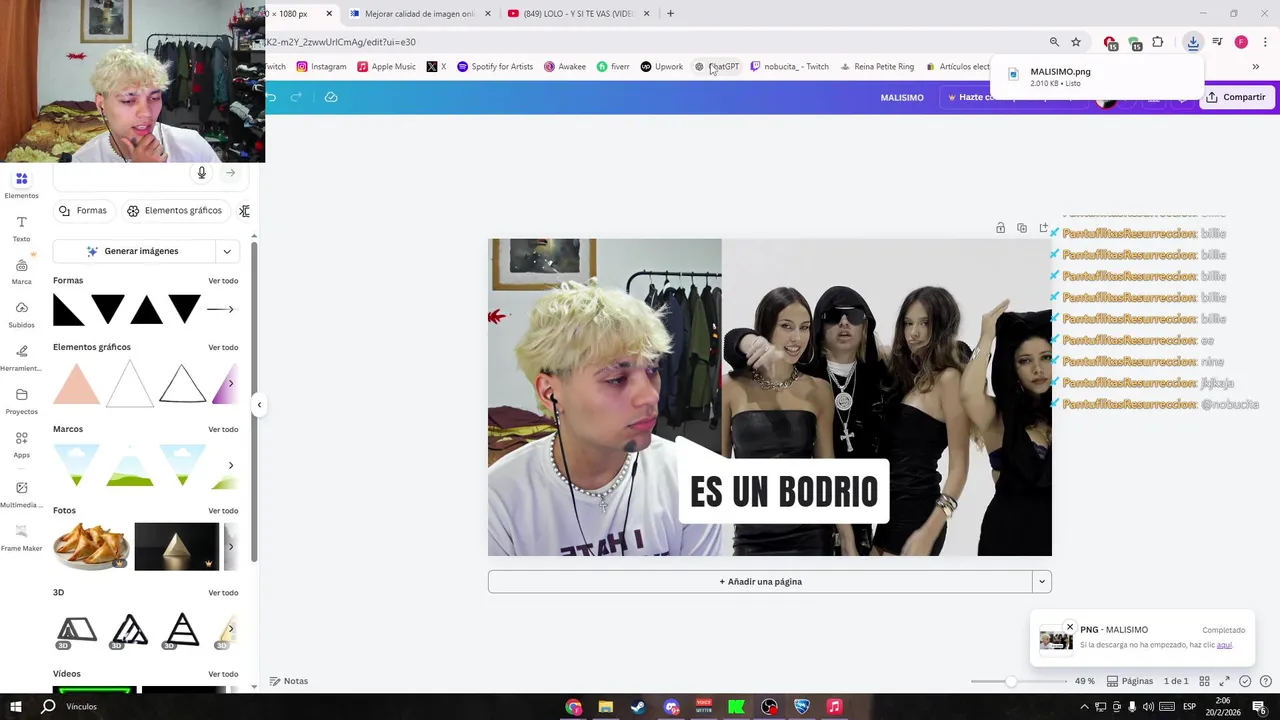Image resolution: width=1280 pixels, height=720 pixels.
Task: Click the Compartir share button
Action: [x=1236, y=97]
